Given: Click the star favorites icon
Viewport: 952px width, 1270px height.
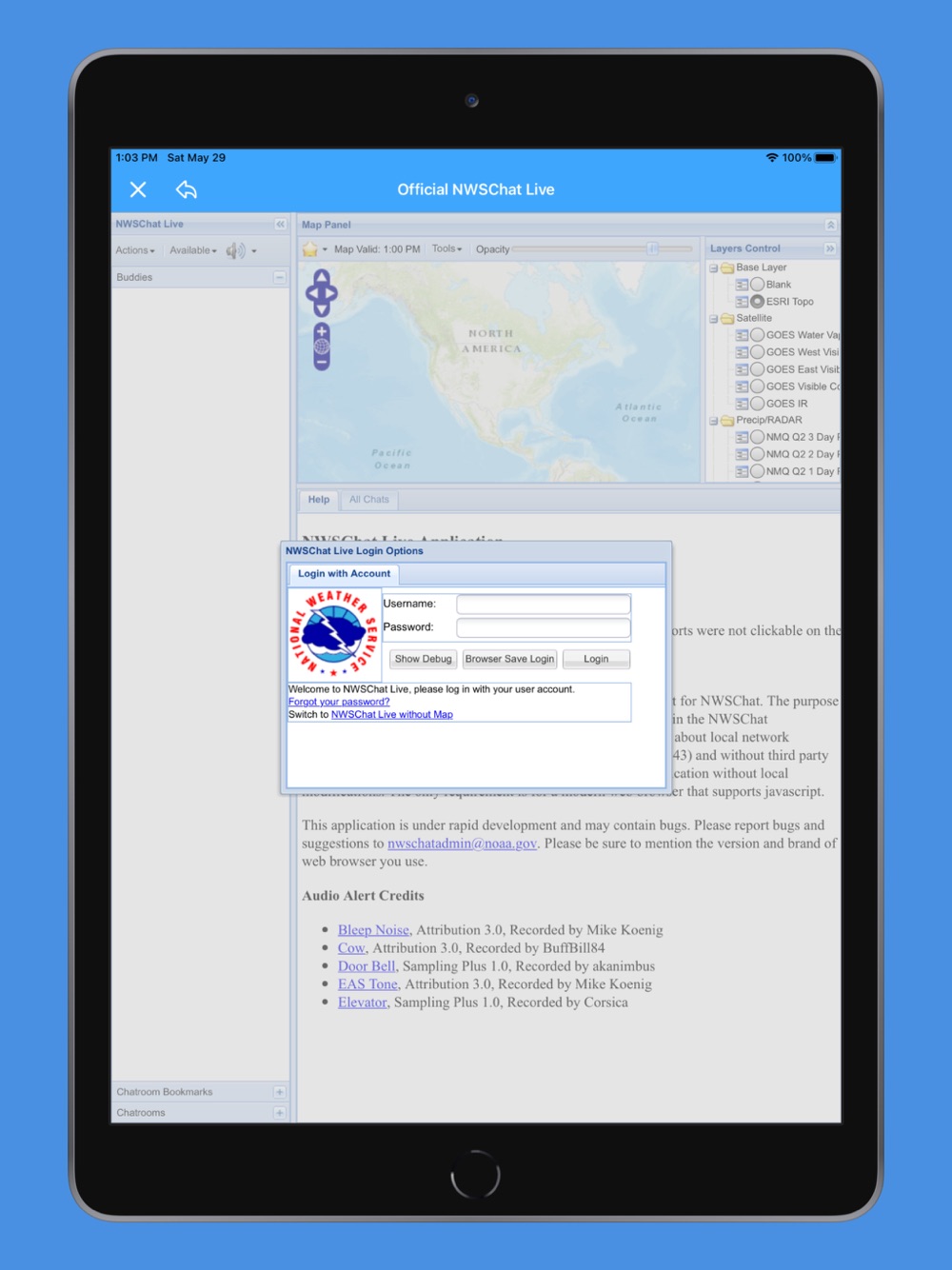Looking at the screenshot, I should [x=310, y=249].
